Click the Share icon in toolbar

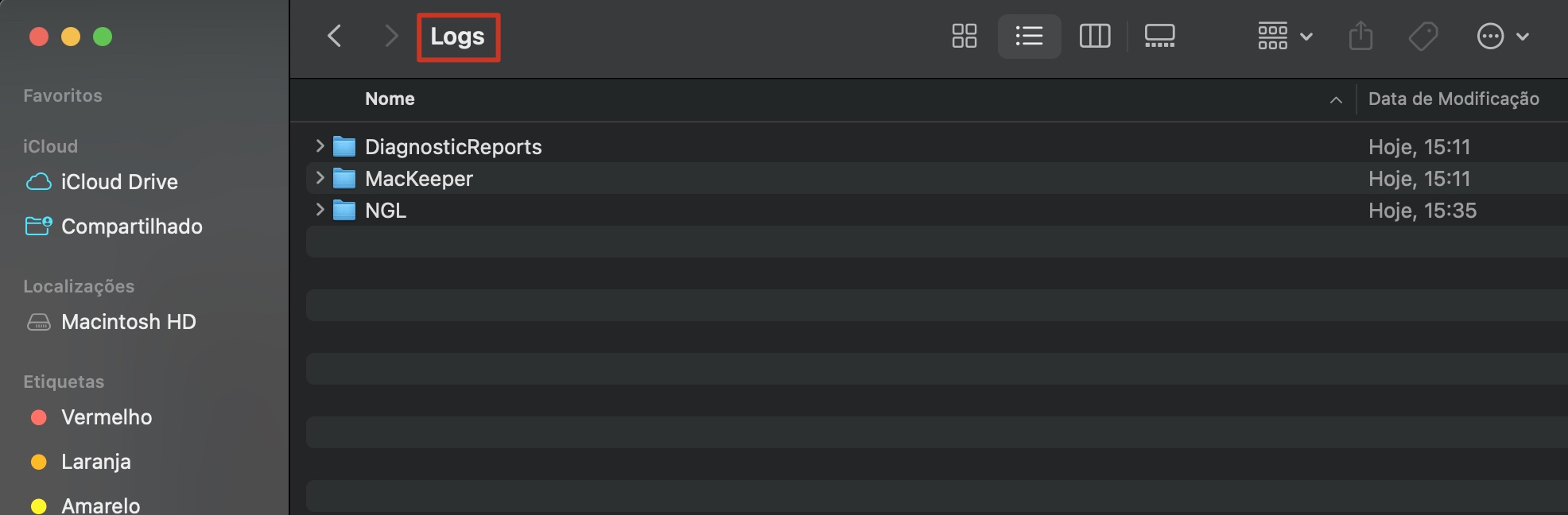tap(1360, 36)
